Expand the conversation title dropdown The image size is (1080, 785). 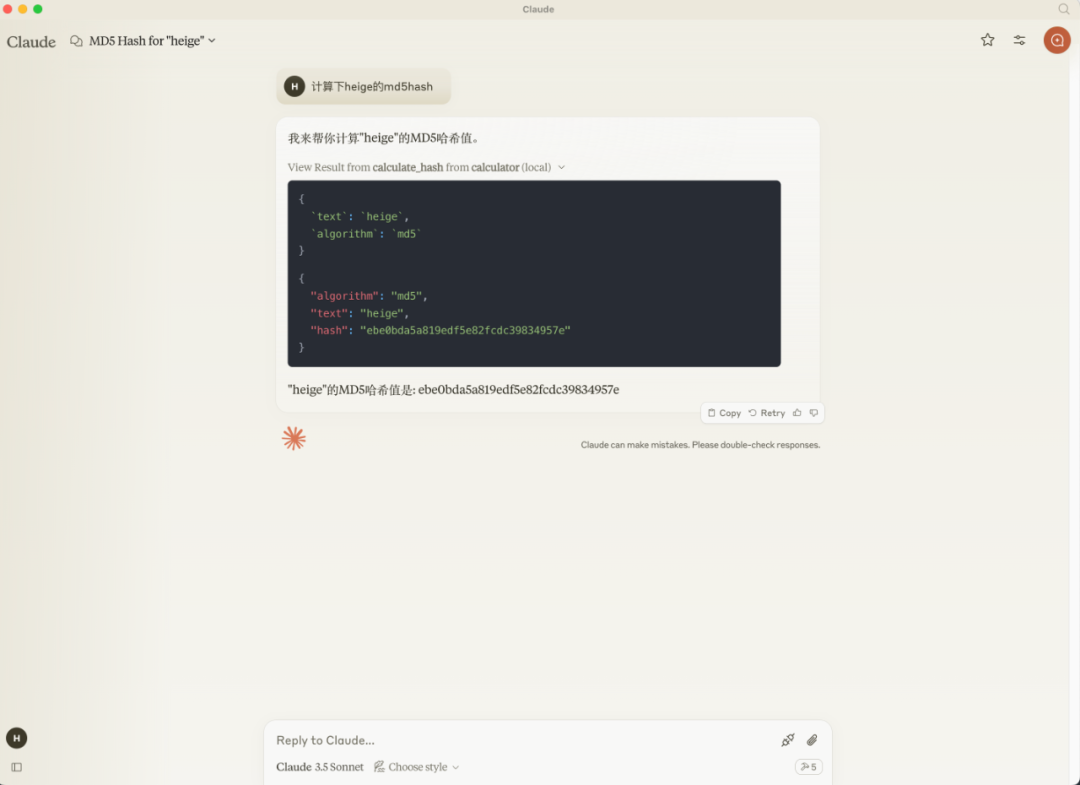(x=211, y=41)
